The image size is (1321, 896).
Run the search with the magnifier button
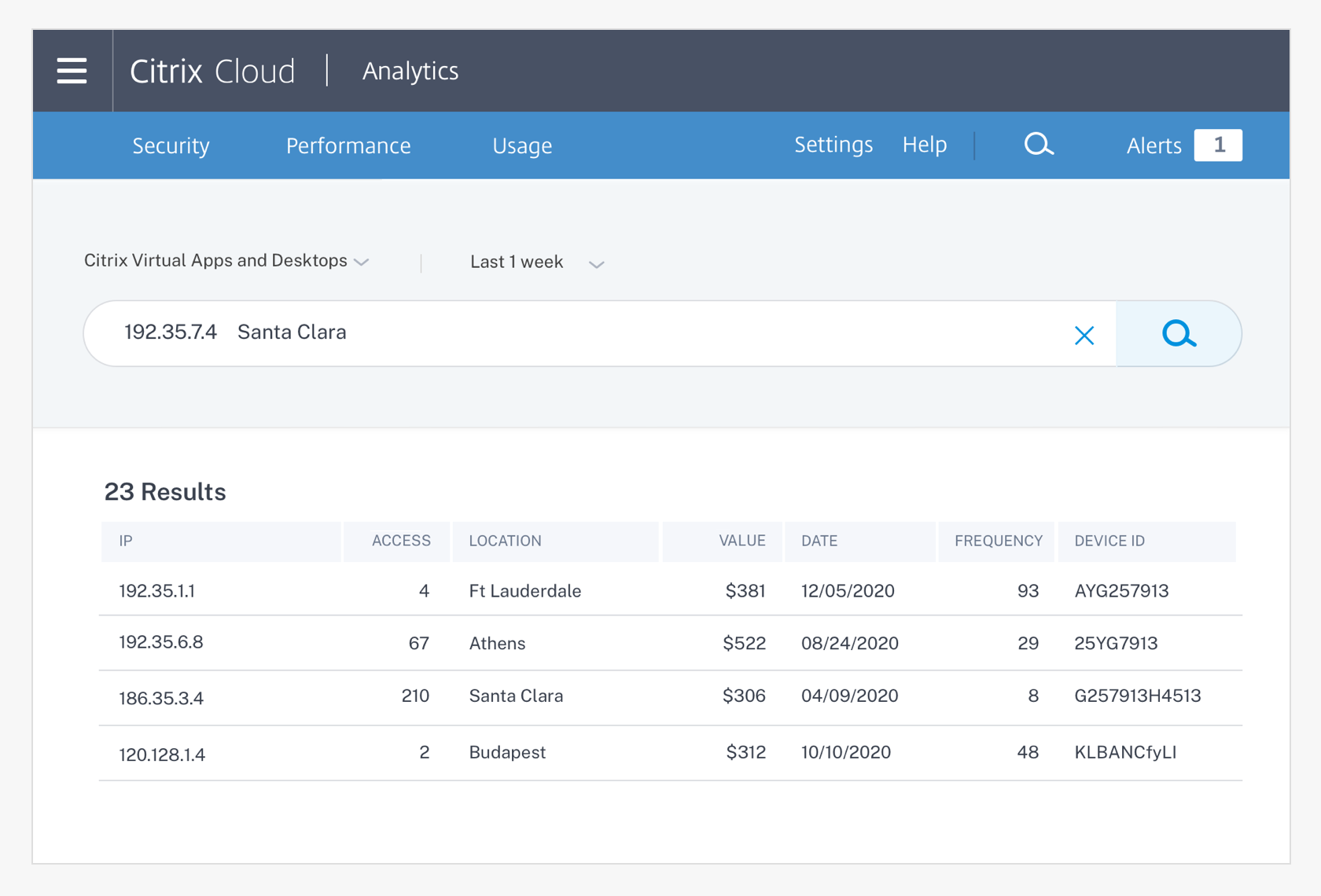tap(1179, 334)
